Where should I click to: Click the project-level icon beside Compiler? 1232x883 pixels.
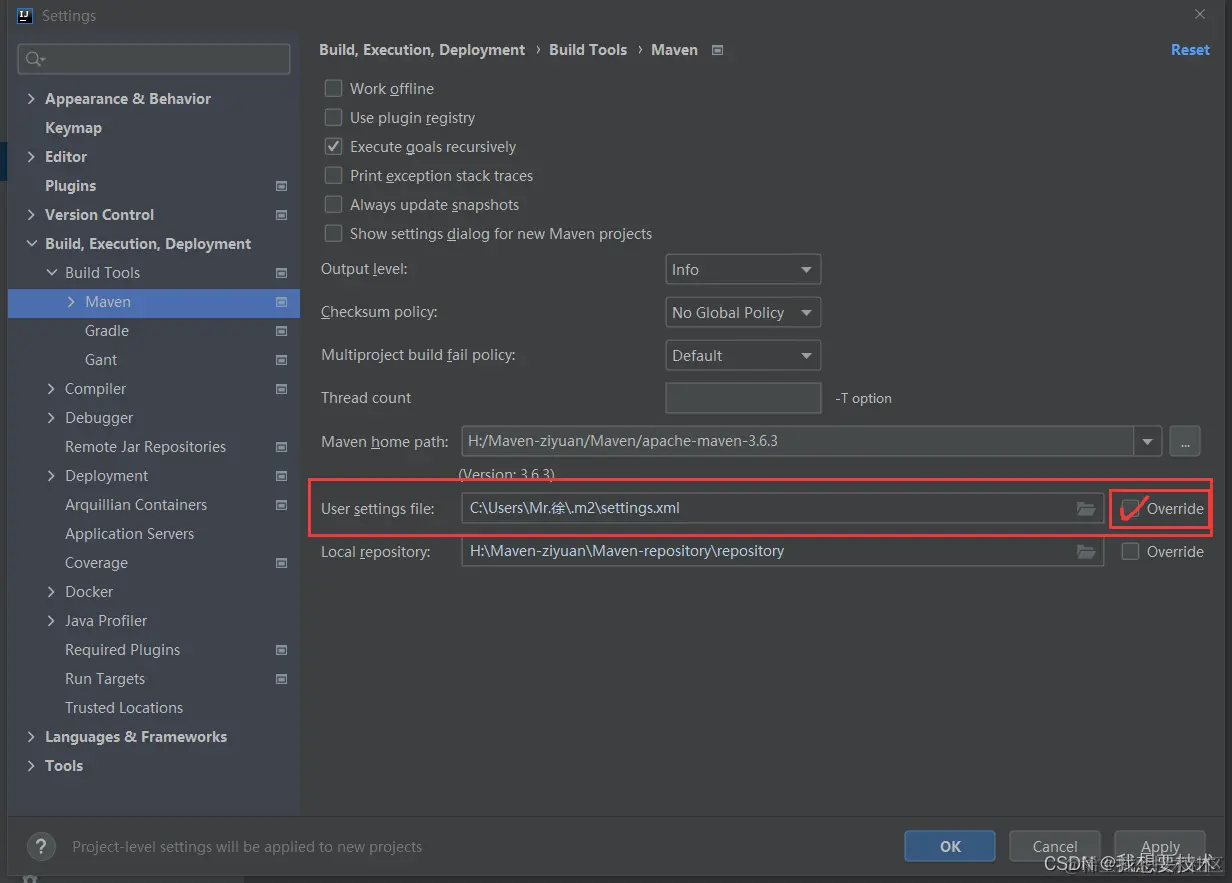(281, 389)
